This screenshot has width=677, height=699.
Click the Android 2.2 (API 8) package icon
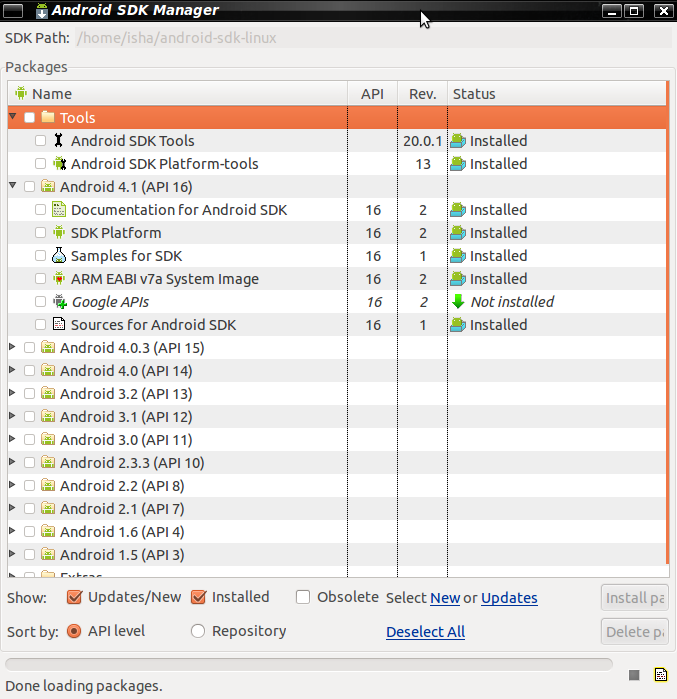coord(48,485)
